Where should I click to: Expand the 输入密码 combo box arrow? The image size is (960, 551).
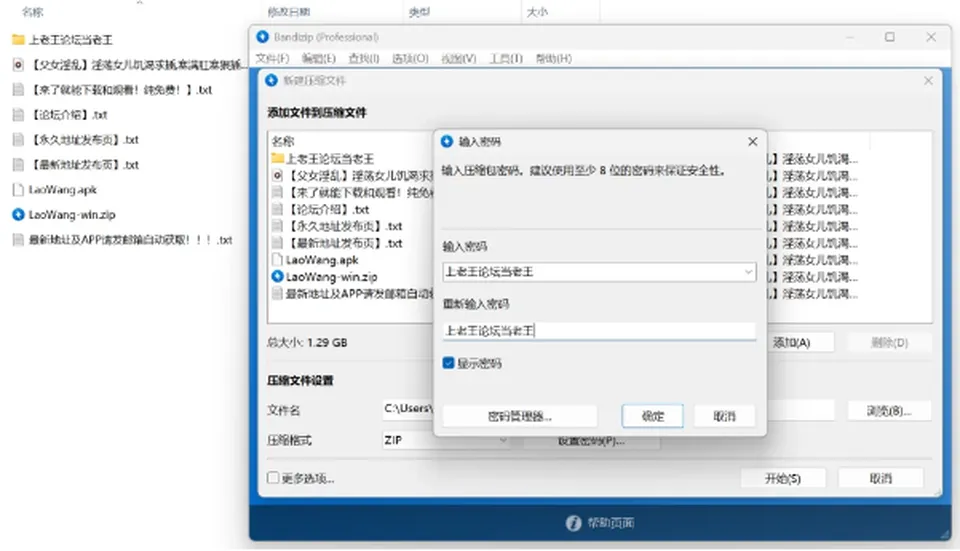click(748, 272)
